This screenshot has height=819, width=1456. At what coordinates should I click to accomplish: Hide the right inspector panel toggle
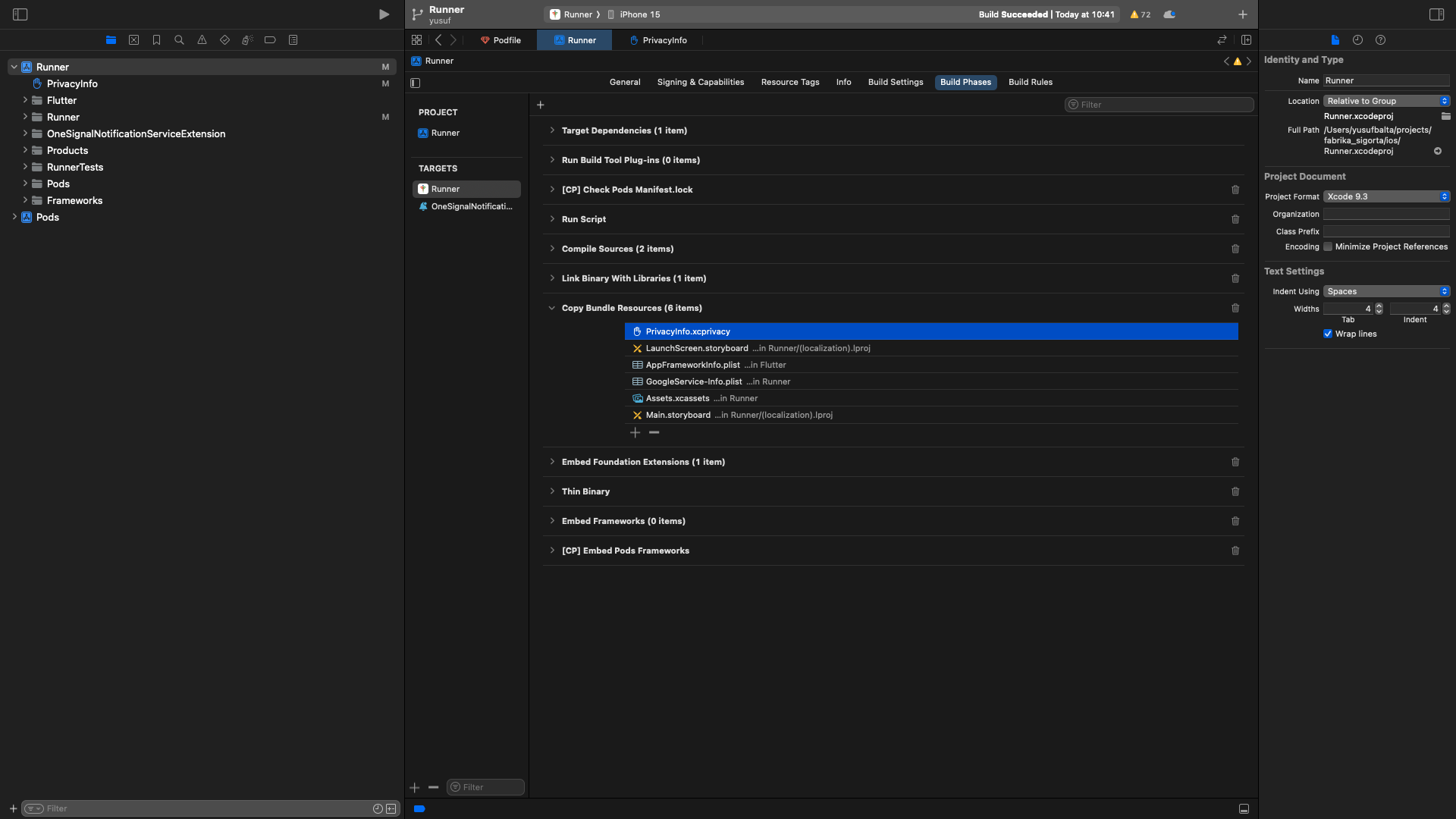point(1436,14)
